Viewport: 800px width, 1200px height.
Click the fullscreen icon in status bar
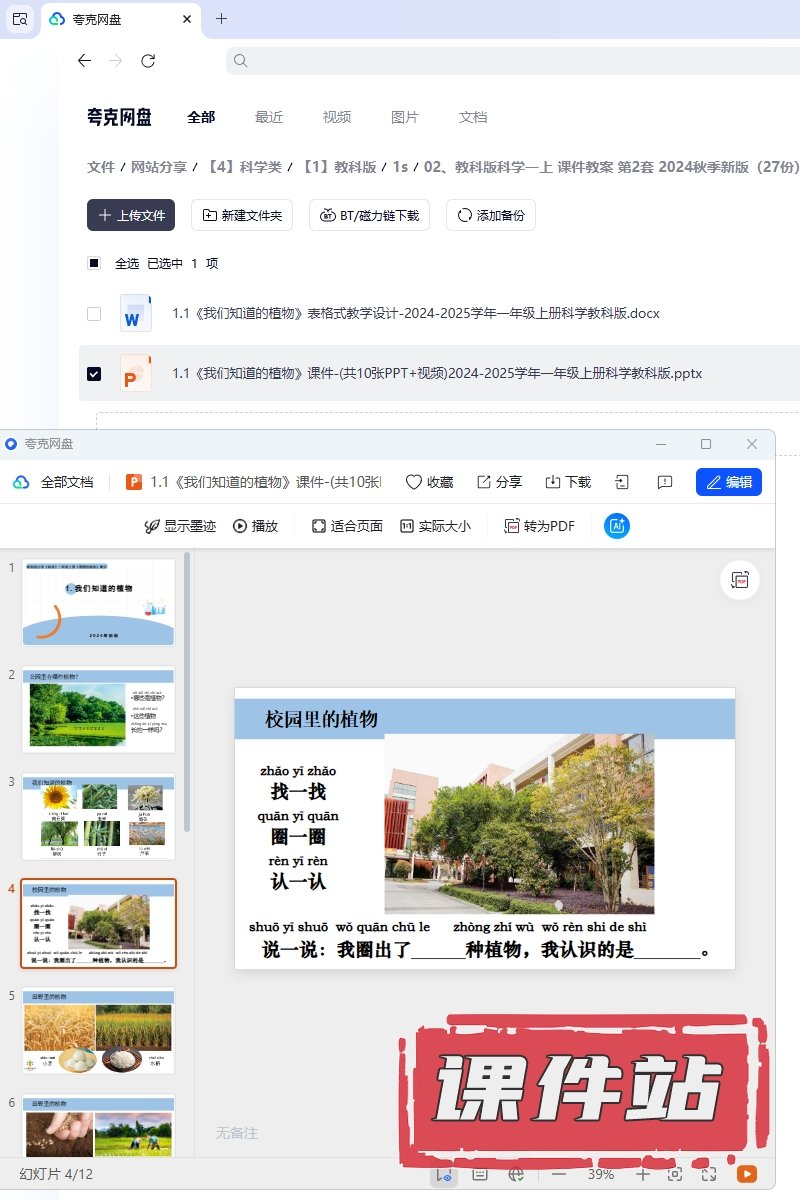[709, 1174]
